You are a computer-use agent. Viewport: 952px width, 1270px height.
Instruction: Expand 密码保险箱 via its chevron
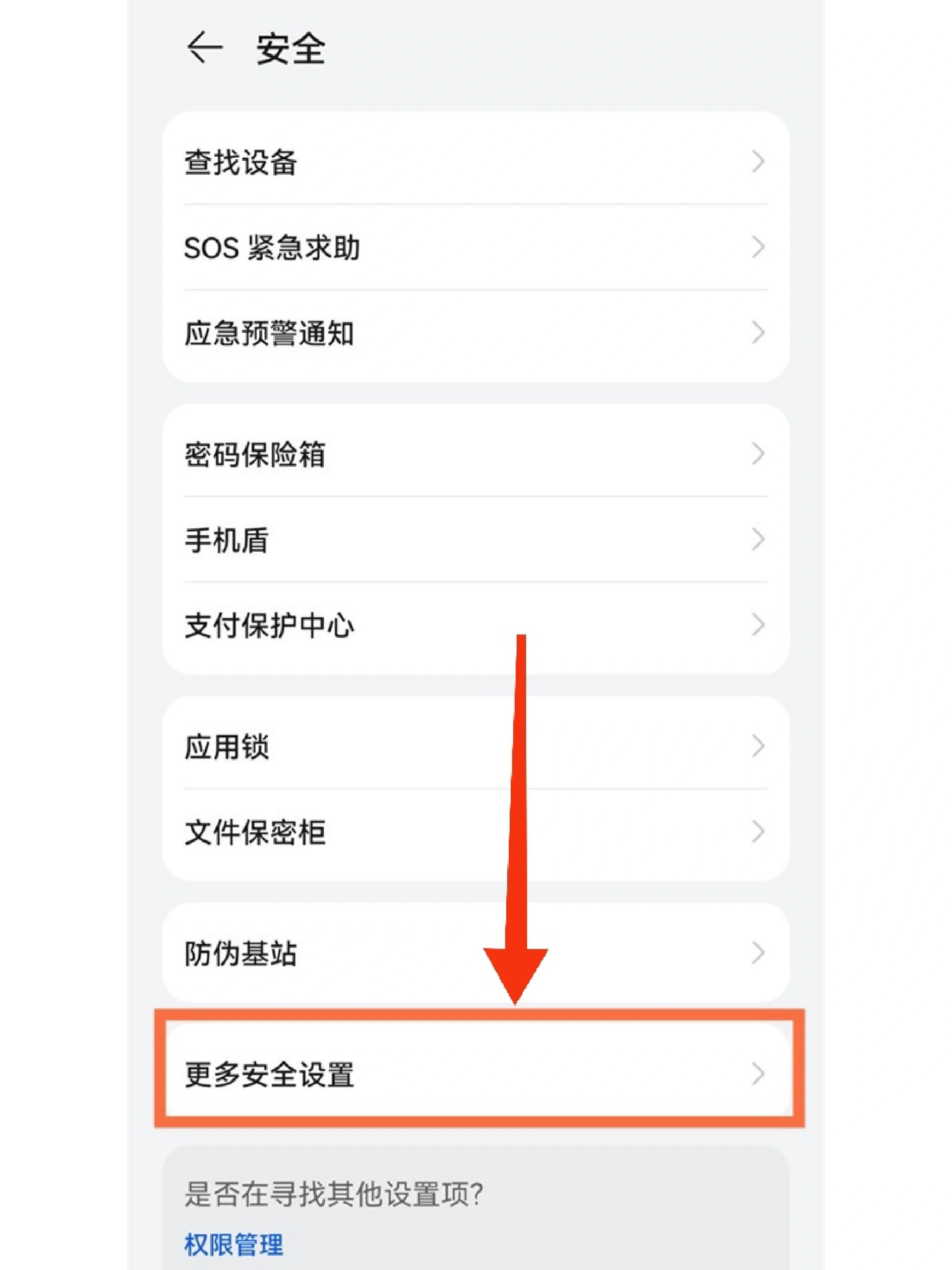click(x=759, y=453)
